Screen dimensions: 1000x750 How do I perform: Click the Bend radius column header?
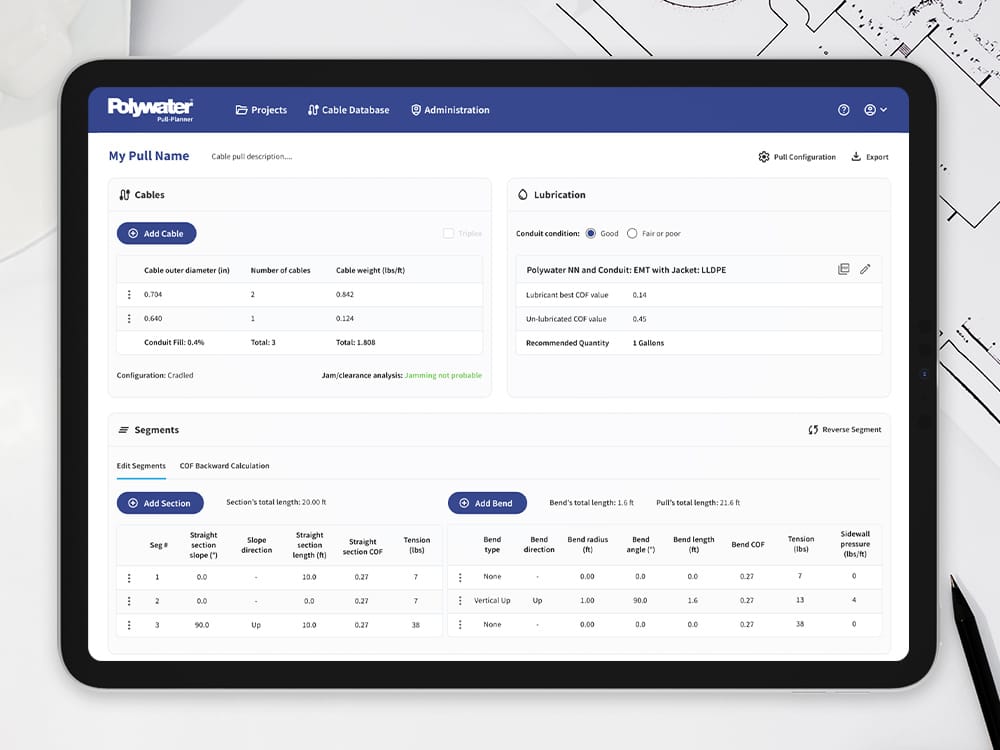tap(588, 545)
